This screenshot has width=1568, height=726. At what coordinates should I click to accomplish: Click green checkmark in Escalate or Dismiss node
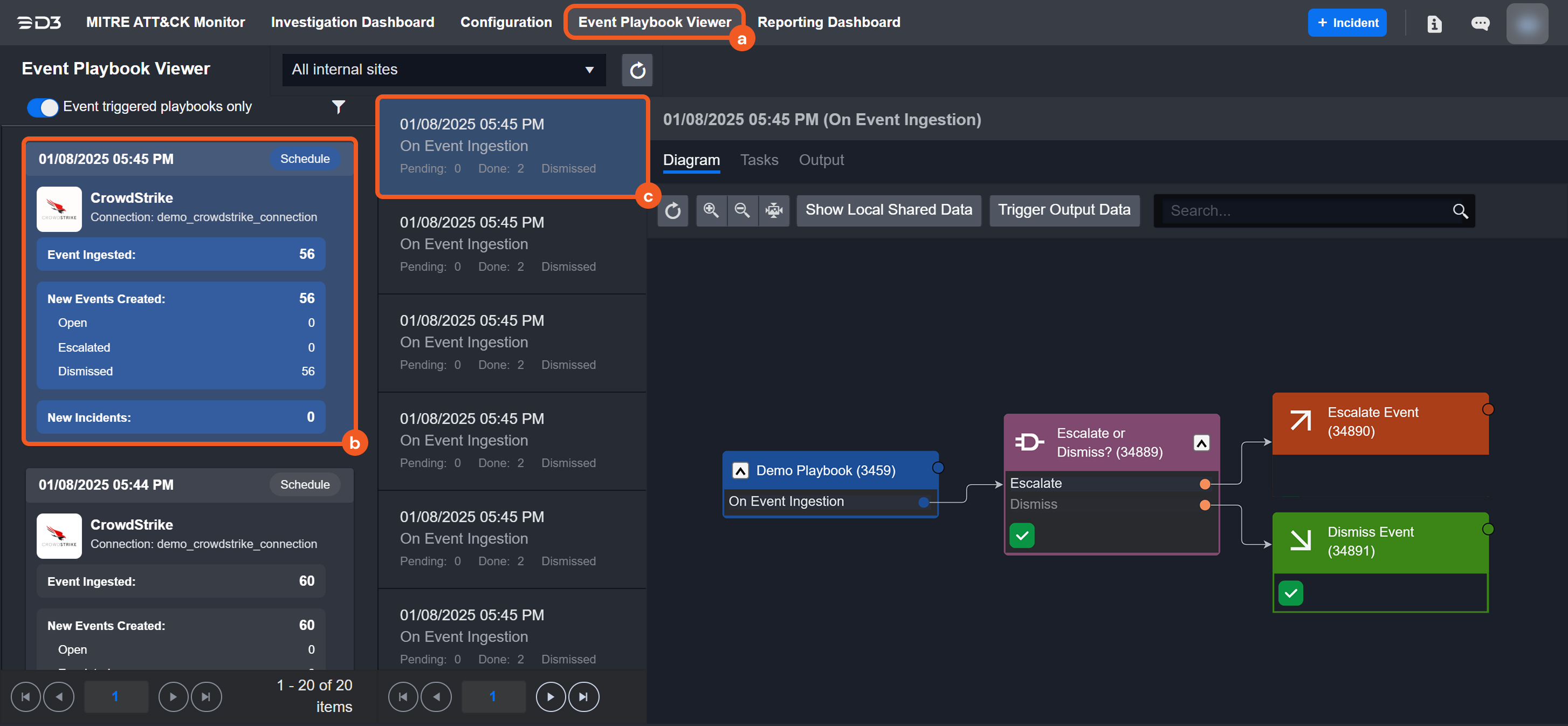(x=1021, y=536)
